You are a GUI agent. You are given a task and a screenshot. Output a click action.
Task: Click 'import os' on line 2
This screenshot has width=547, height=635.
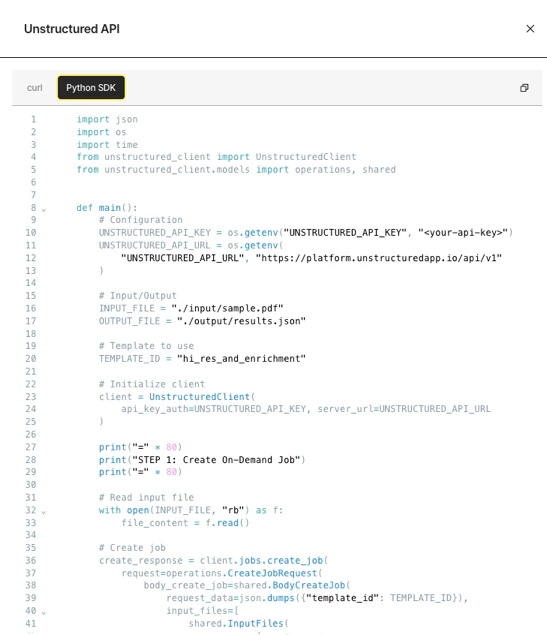(x=102, y=132)
